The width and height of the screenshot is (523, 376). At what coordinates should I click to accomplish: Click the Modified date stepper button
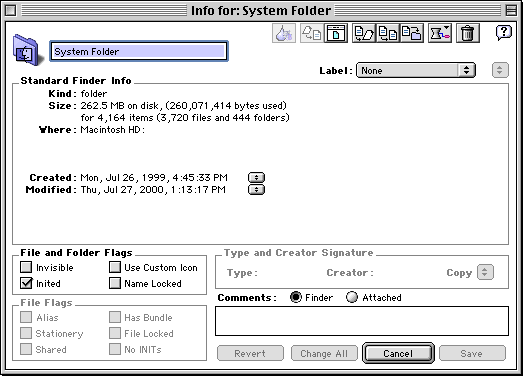pos(256,190)
